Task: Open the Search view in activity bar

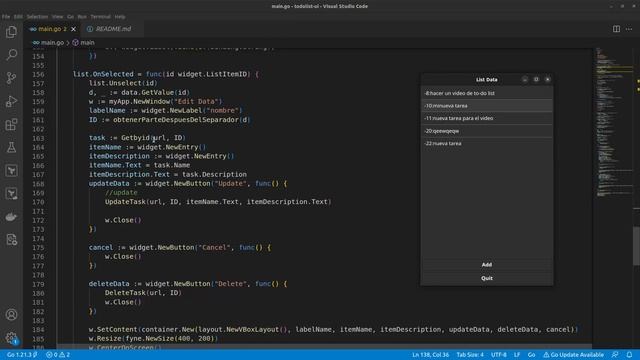Action: coord(11,55)
